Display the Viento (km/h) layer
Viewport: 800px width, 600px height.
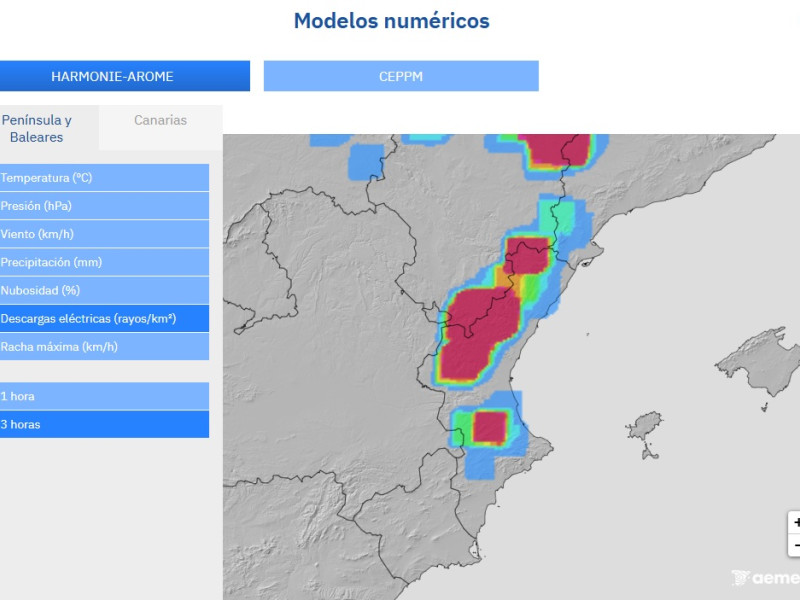104,234
